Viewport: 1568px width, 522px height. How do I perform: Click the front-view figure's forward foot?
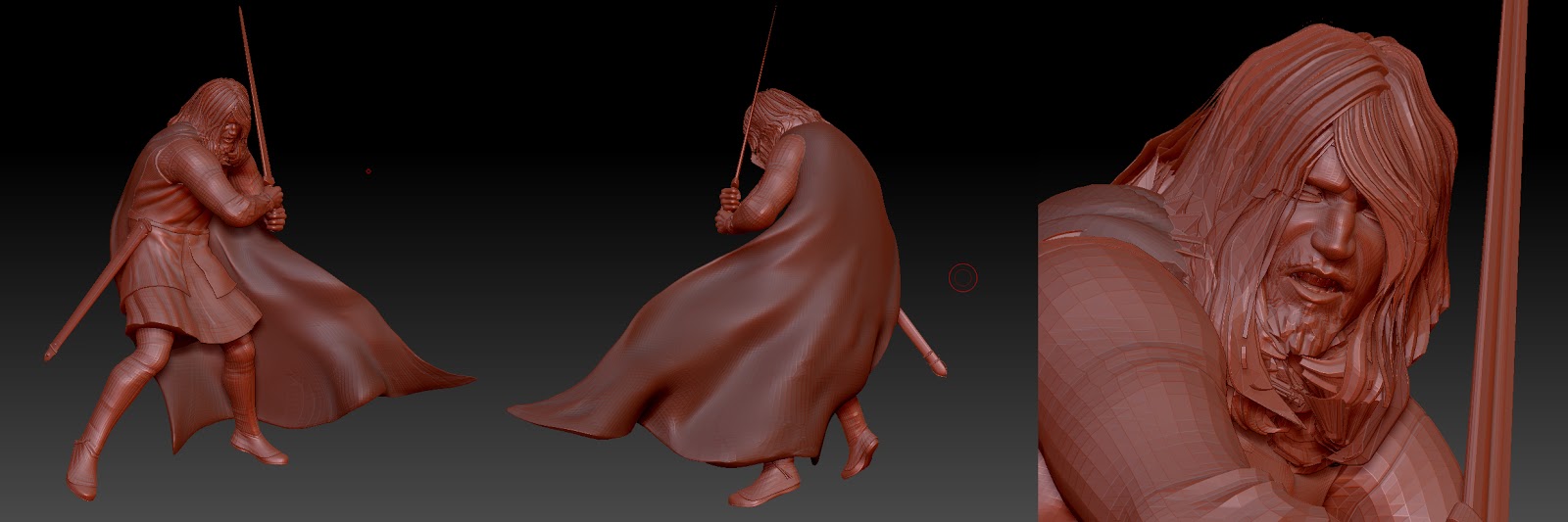click(261, 448)
